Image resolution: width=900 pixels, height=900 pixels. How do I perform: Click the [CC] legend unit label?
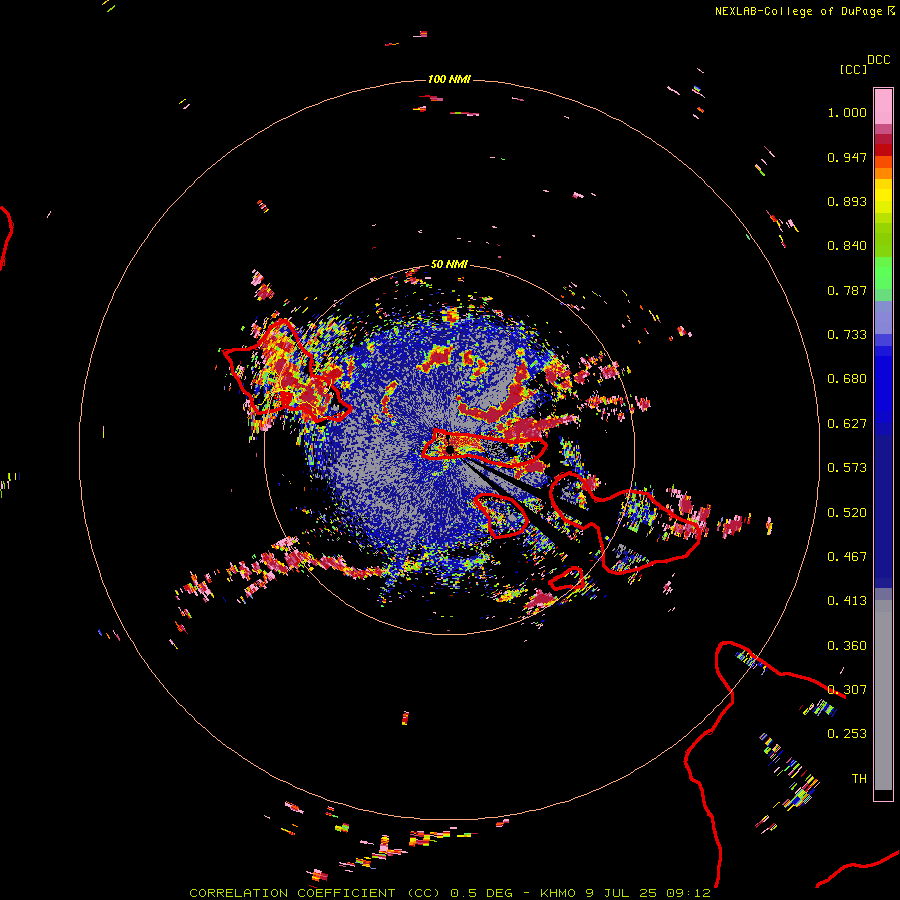click(x=853, y=69)
